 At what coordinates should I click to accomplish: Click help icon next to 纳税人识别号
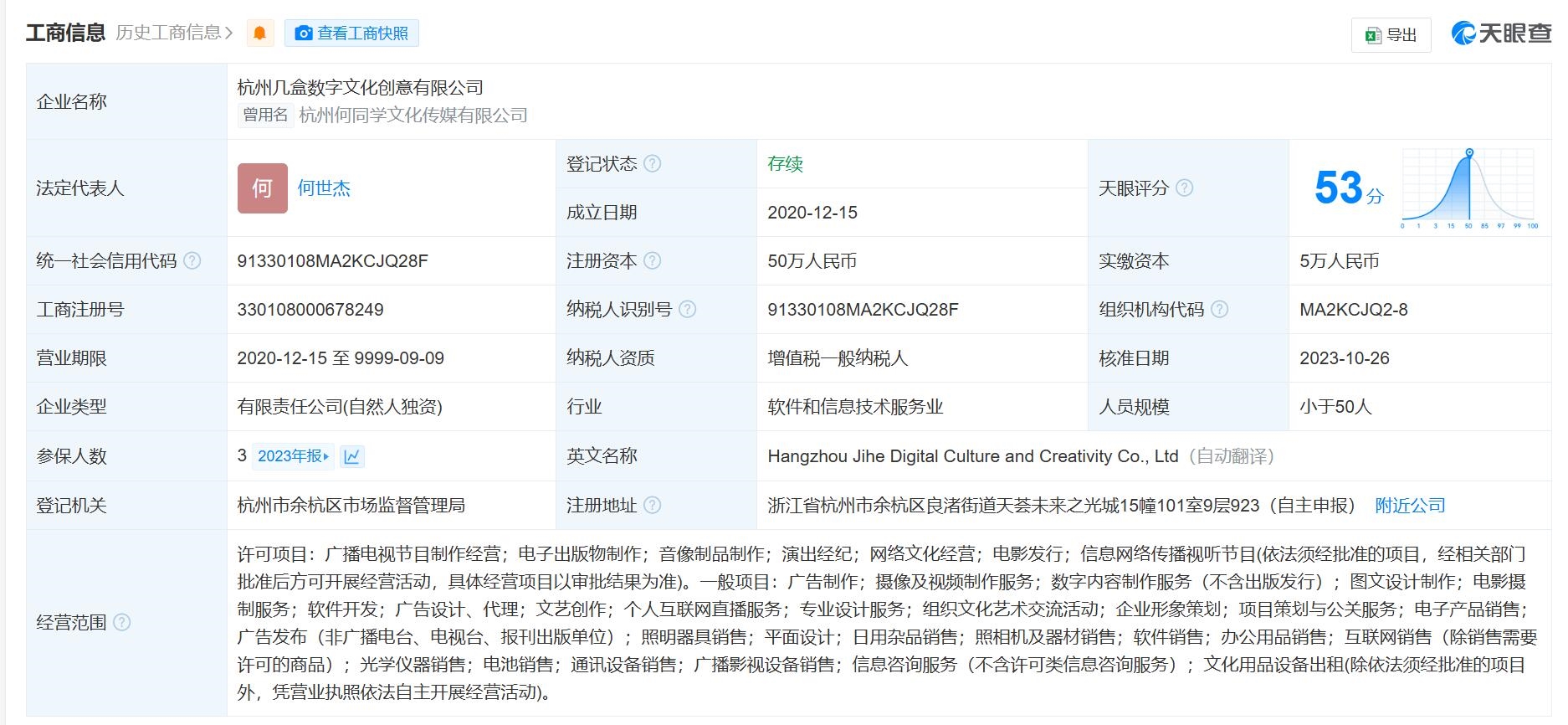[x=688, y=310]
